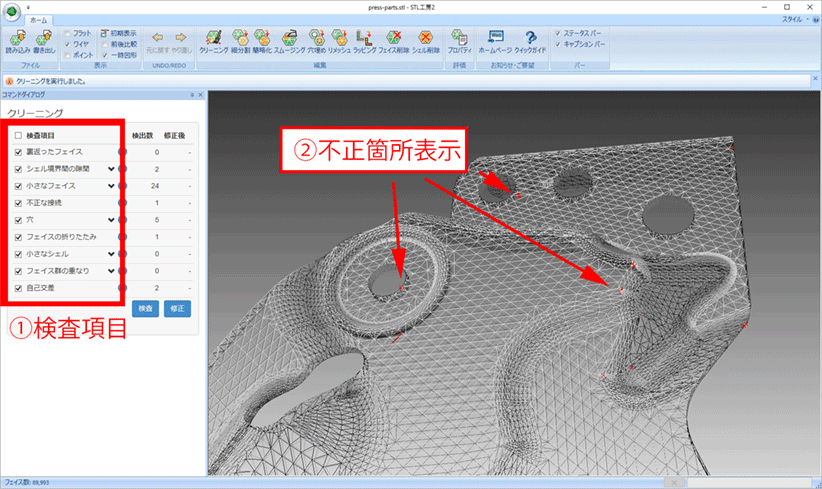The height and width of the screenshot is (489, 822).
Task: Click the 穴埋め hole fill icon
Action: 319,38
